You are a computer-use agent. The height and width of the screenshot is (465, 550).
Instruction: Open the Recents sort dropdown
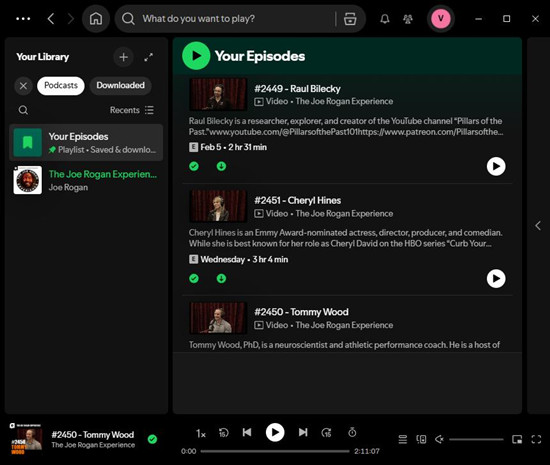pos(132,110)
